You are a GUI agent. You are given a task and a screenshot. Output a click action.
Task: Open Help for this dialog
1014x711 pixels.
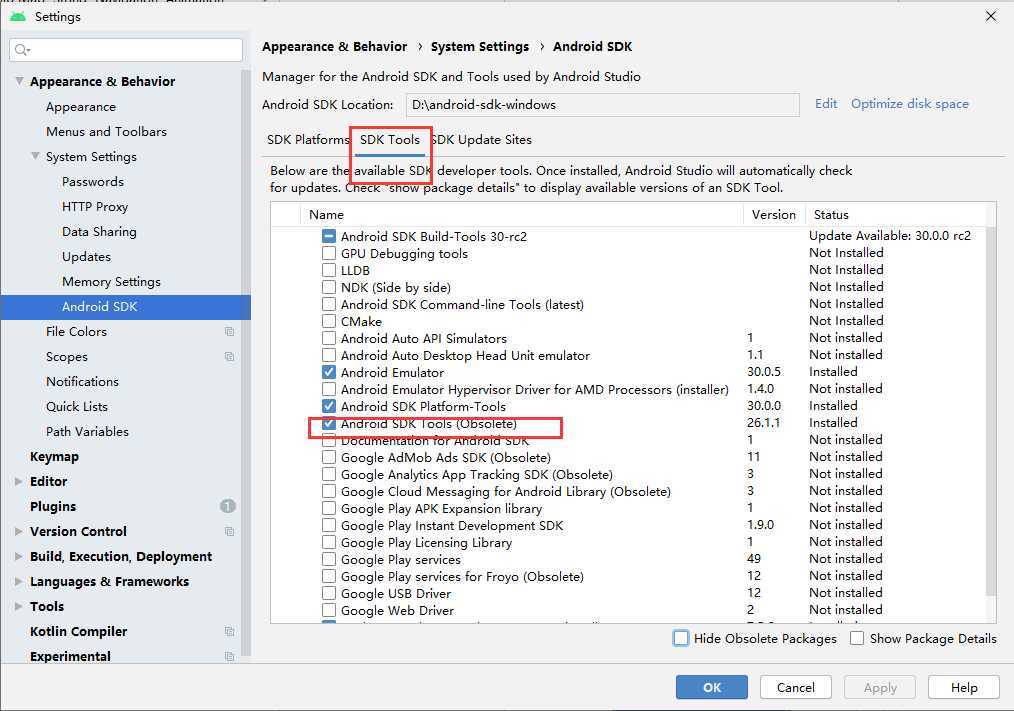pyautogui.click(x=964, y=687)
